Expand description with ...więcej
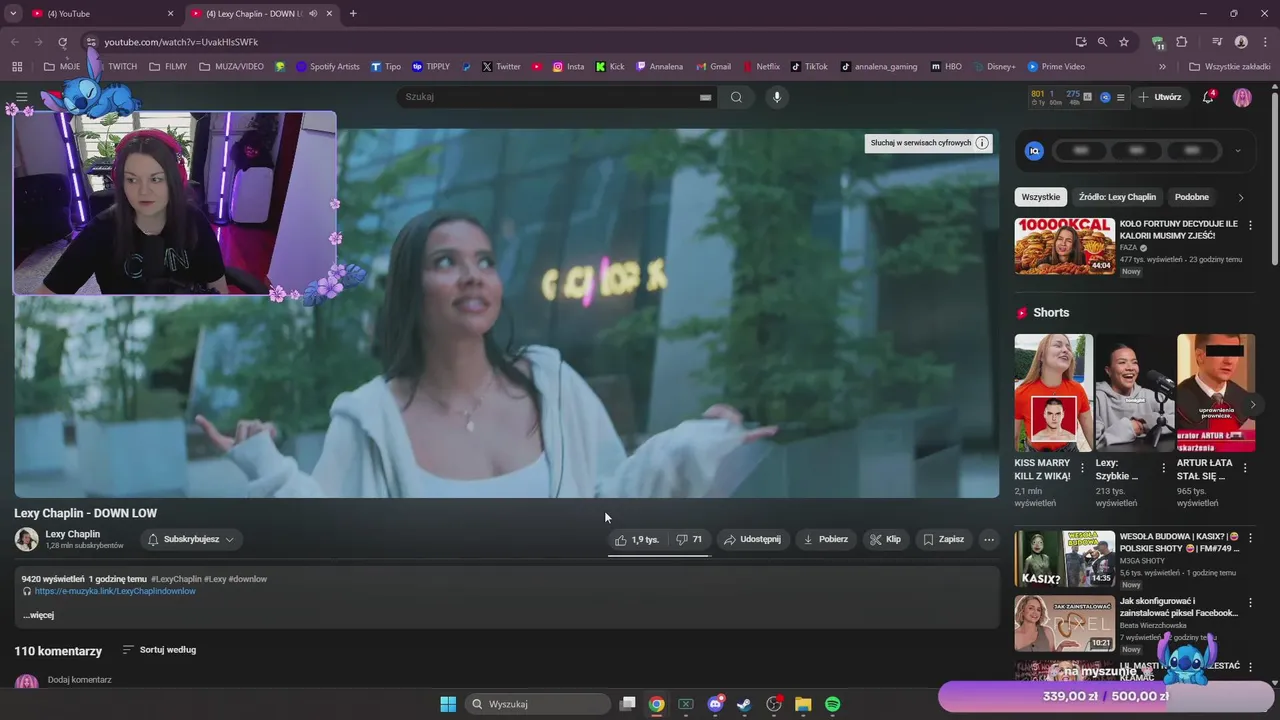1280x720 pixels. point(38,615)
